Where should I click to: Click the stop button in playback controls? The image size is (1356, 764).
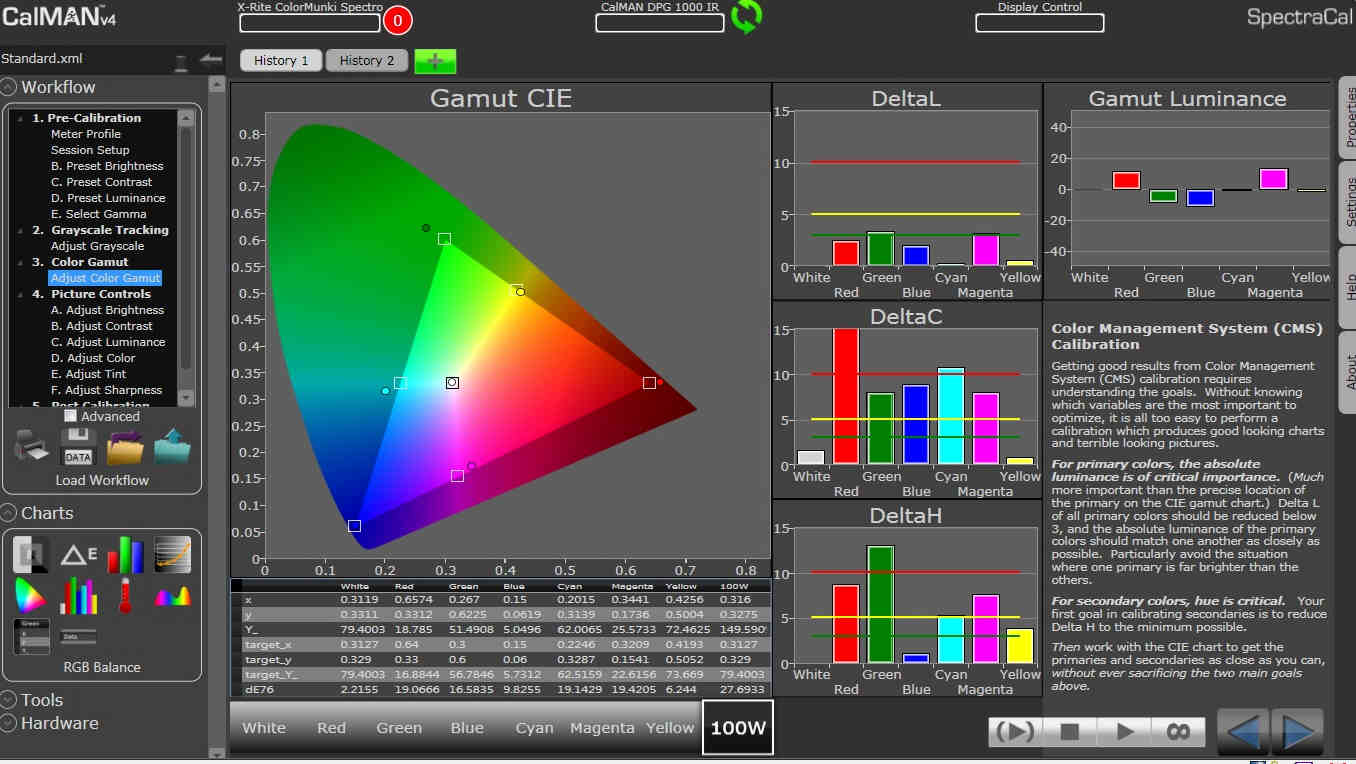coord(1070,731)
